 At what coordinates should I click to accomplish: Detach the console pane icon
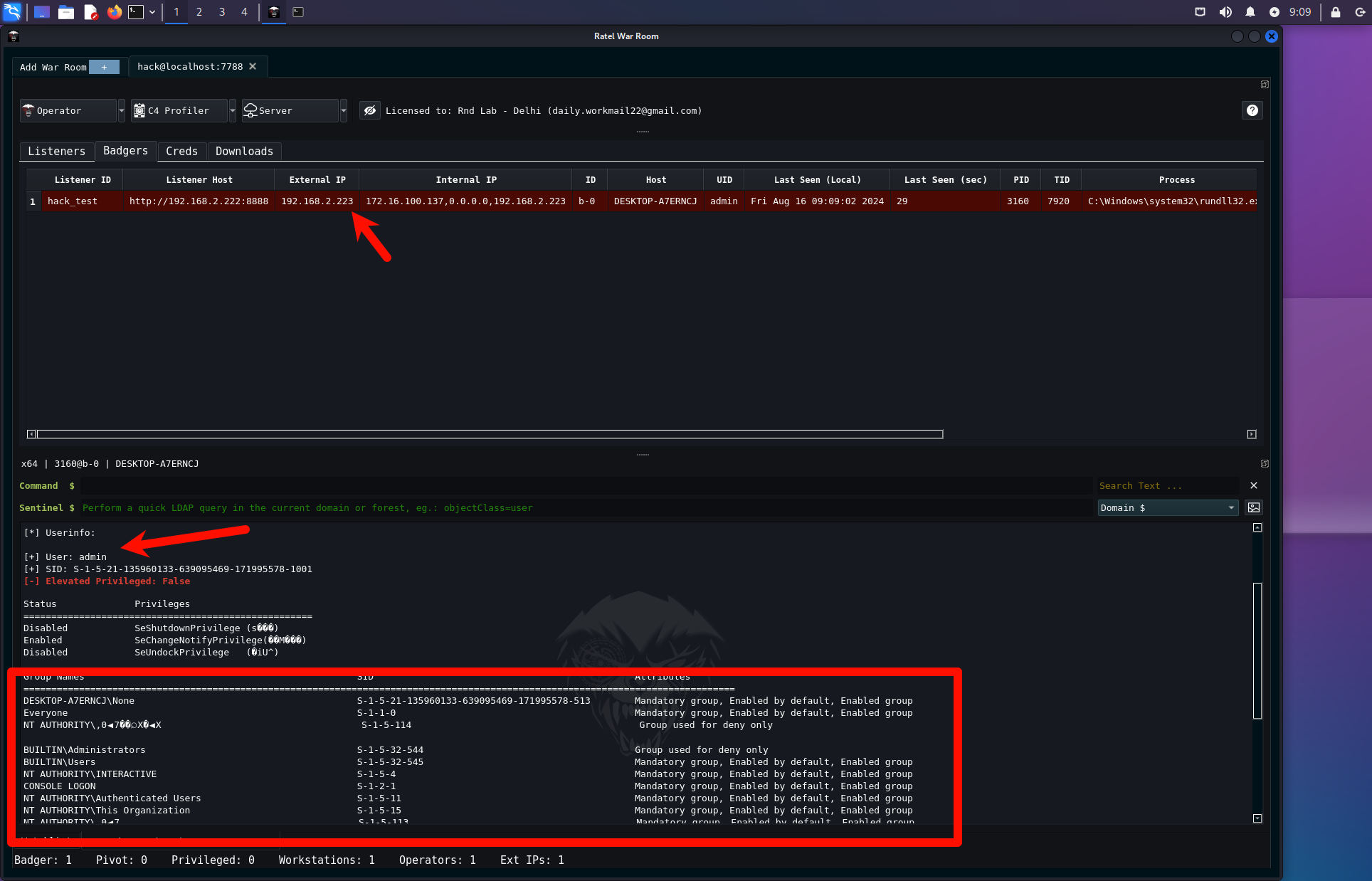(1265, 464)
